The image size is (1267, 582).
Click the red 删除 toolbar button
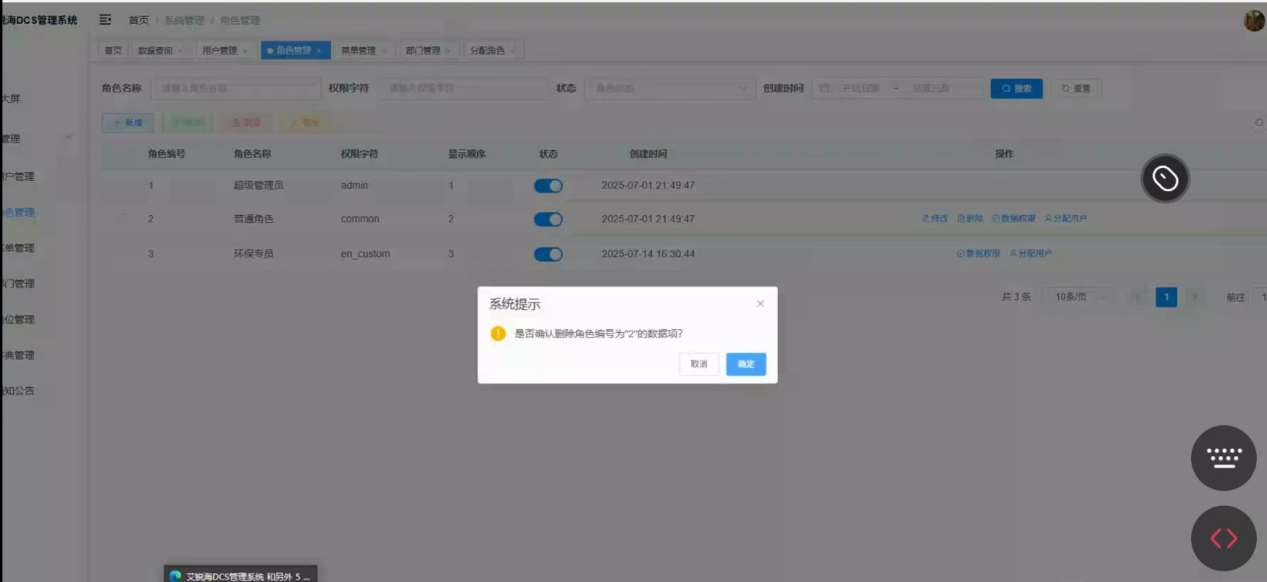click(246, 123)
